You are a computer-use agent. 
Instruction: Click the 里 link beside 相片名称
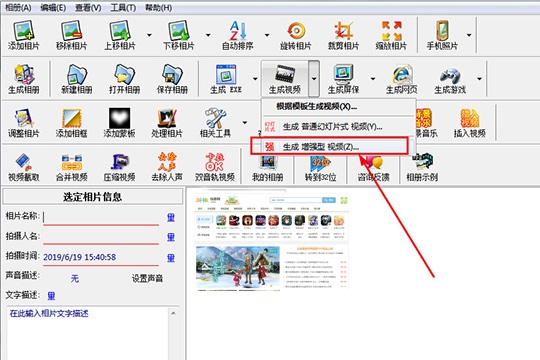[171, 217]
